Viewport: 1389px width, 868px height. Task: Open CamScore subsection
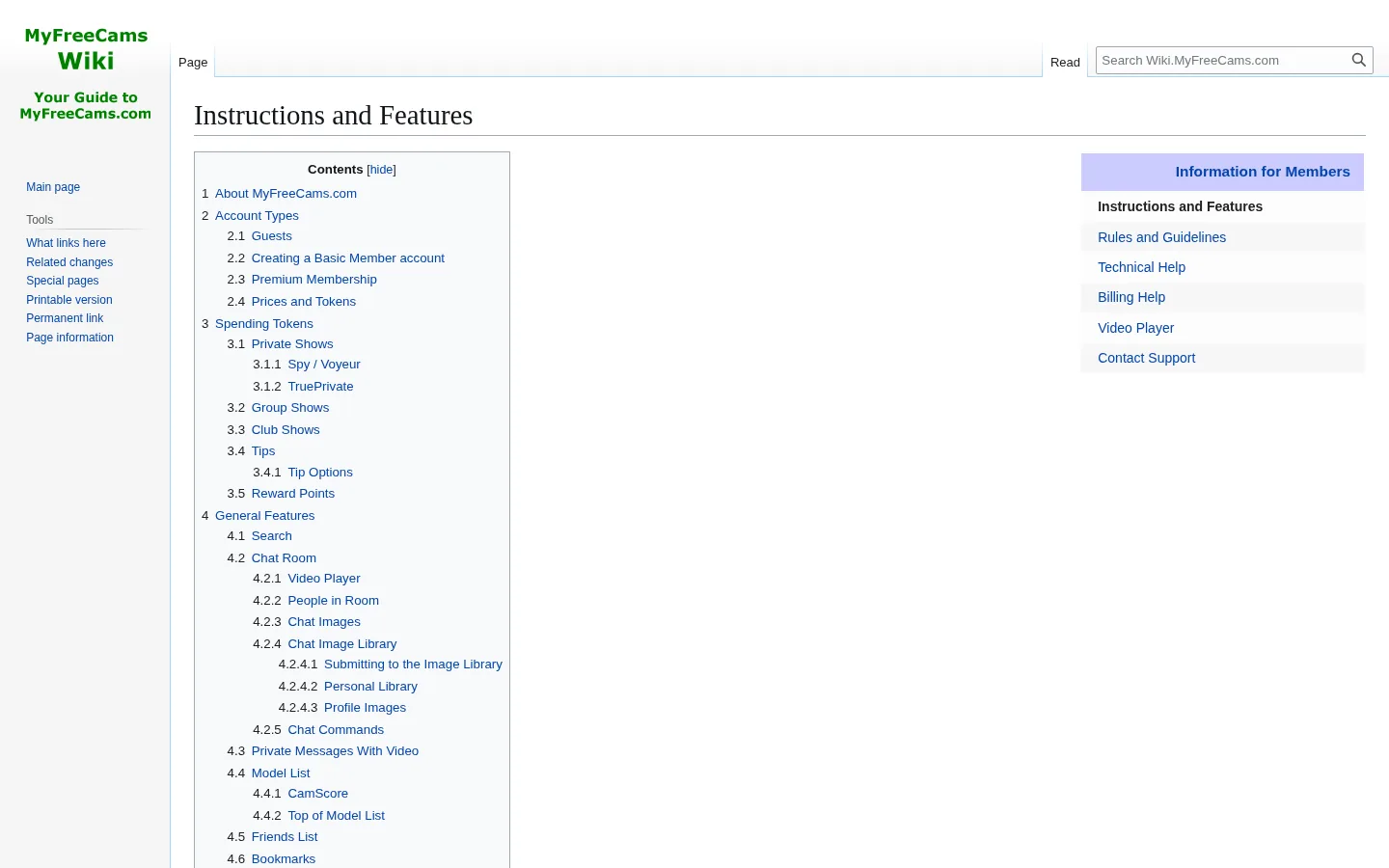(318, 794)
